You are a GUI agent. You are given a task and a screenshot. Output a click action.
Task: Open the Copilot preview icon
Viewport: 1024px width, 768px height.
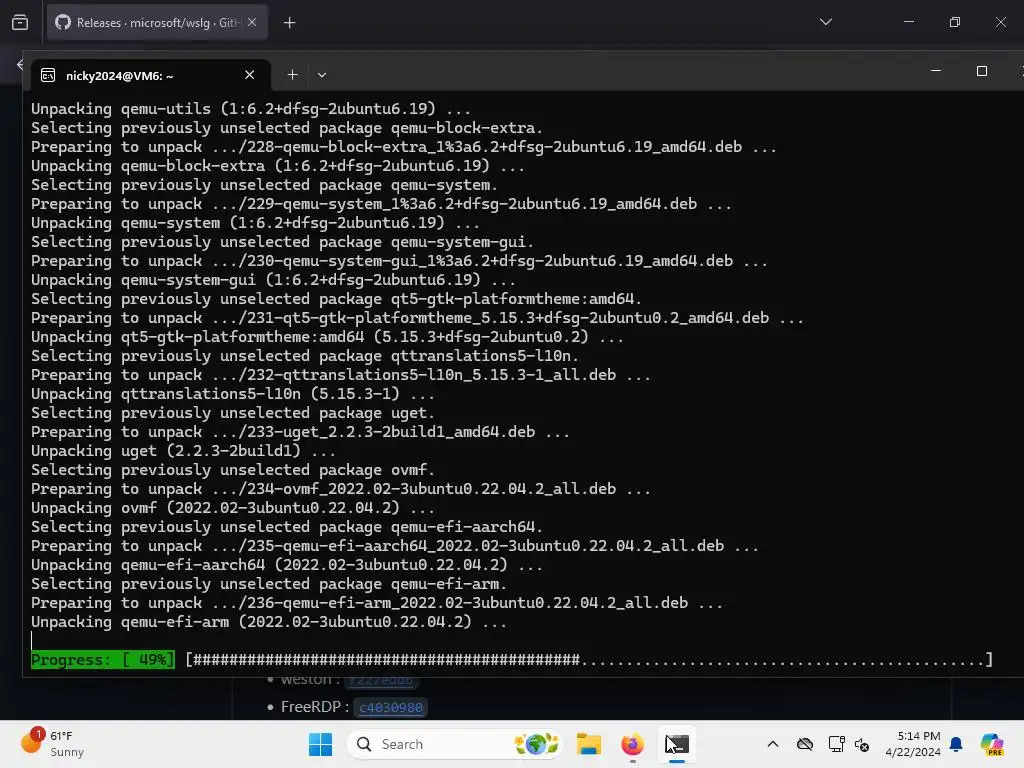[x=991, y=744]
